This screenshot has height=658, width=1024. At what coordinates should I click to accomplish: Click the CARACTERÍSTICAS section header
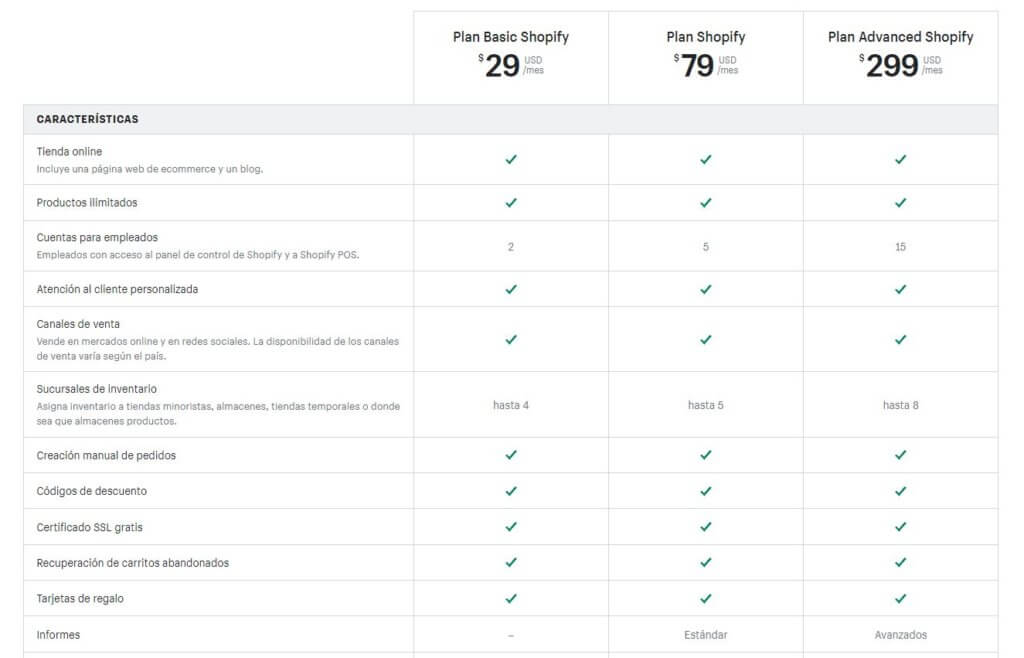(x=88, y=119)
